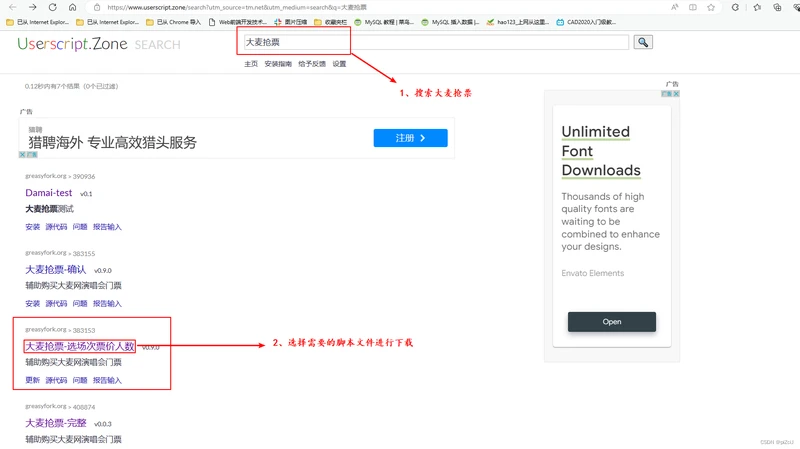The width and height of the screenshot is (800, 449).
Task: Click the 猎聘海外 专业高效猎头服务 ad headline
Action: 112,142
